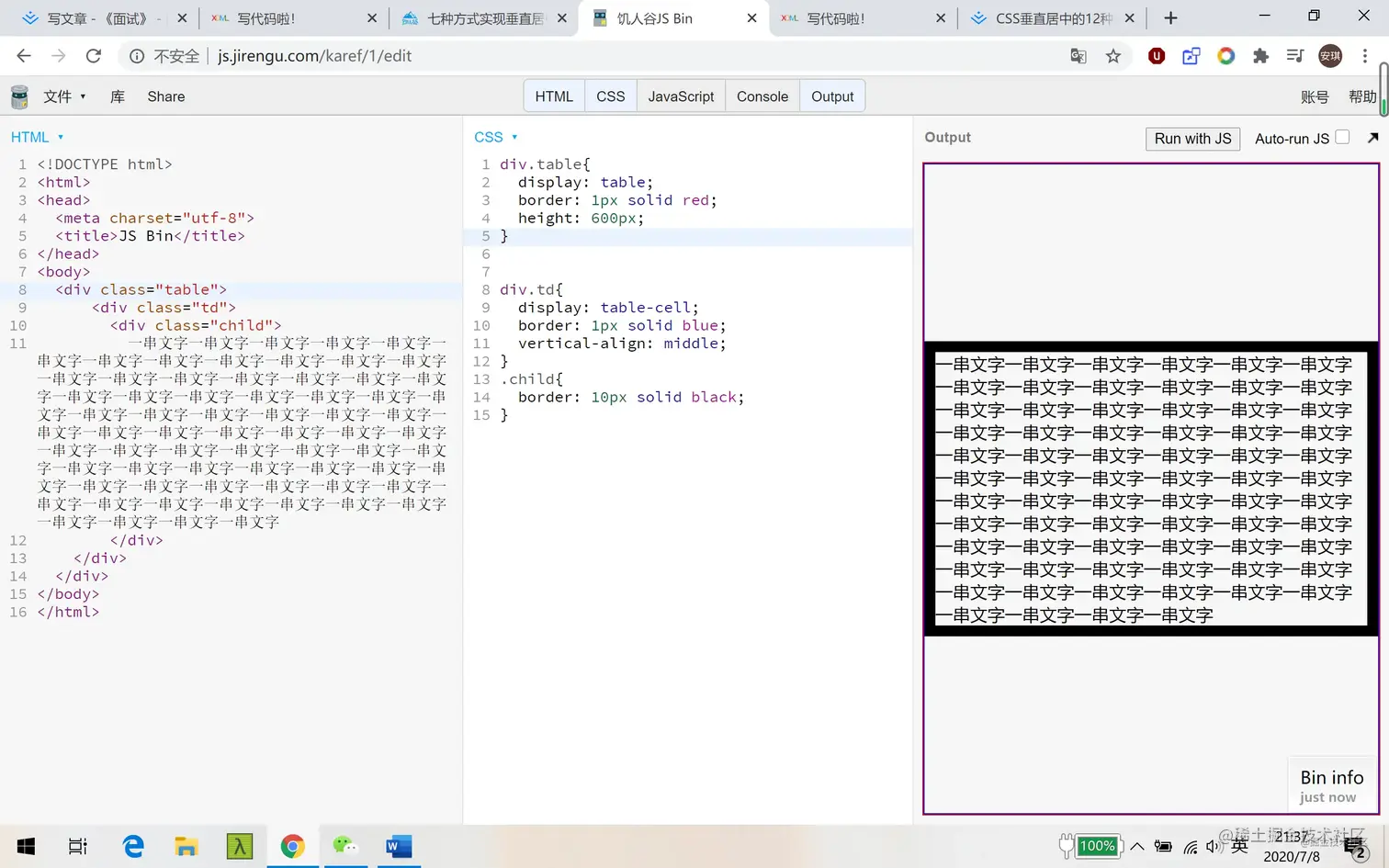
Task: Open the 库 library menu
Action: click(118, 96)
